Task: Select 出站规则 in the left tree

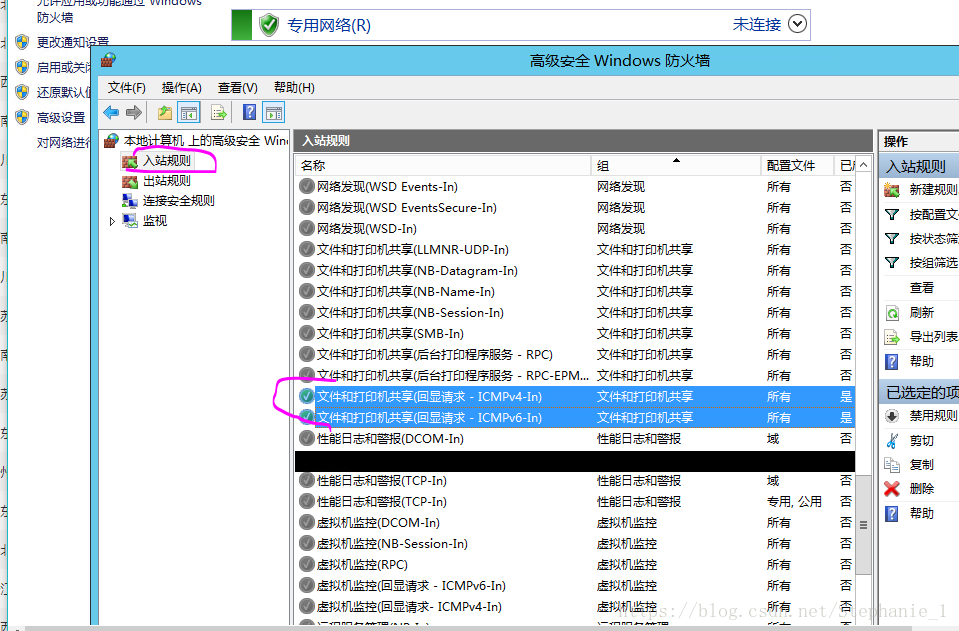Action: point(166,181)
